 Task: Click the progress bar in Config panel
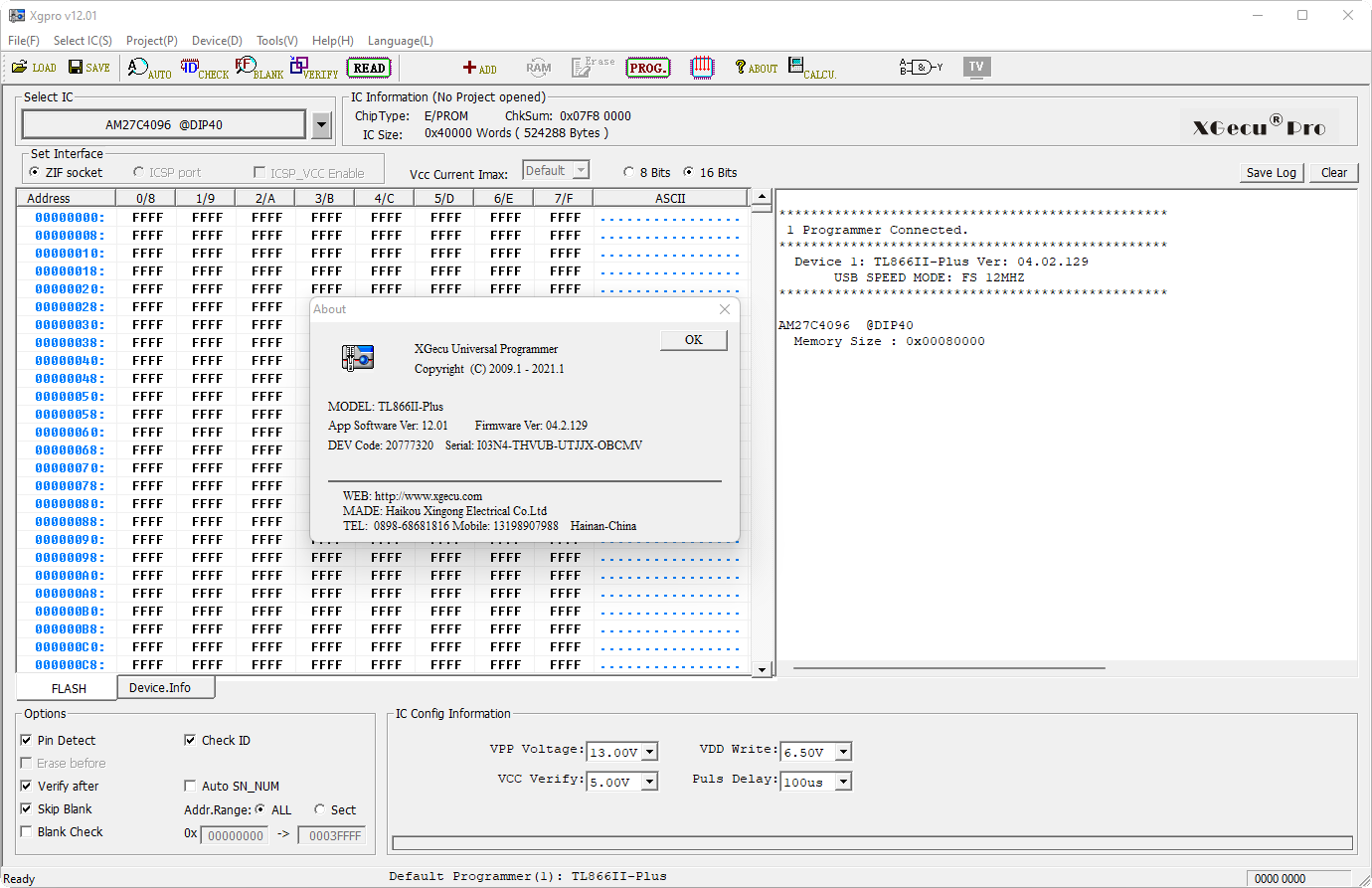[x=873, y=843]
